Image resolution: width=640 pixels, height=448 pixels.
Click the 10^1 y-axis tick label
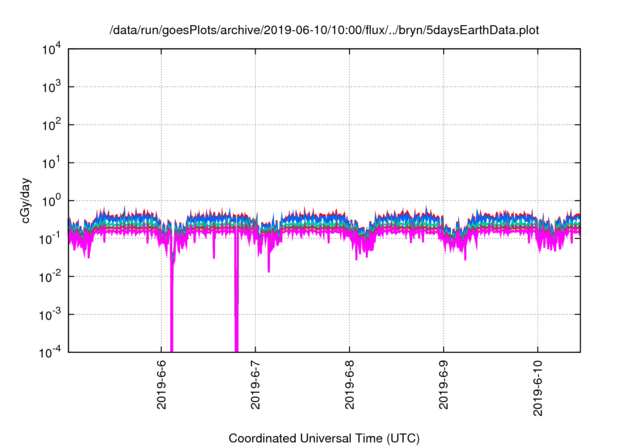point(52,163)
